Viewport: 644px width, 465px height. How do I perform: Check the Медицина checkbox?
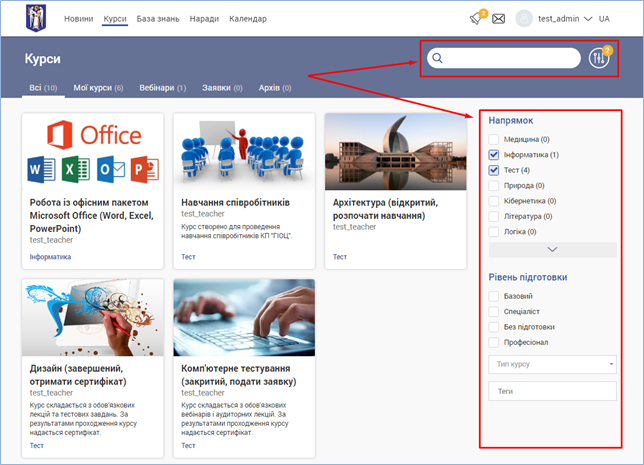click(x=494, y=140)
